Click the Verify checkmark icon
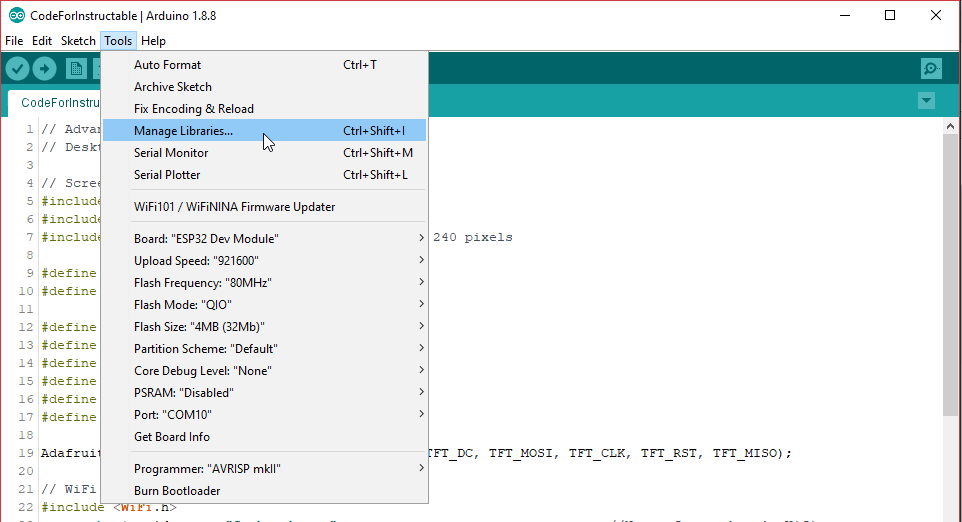This screenshot has width=962, height=522. click(18, 69)
